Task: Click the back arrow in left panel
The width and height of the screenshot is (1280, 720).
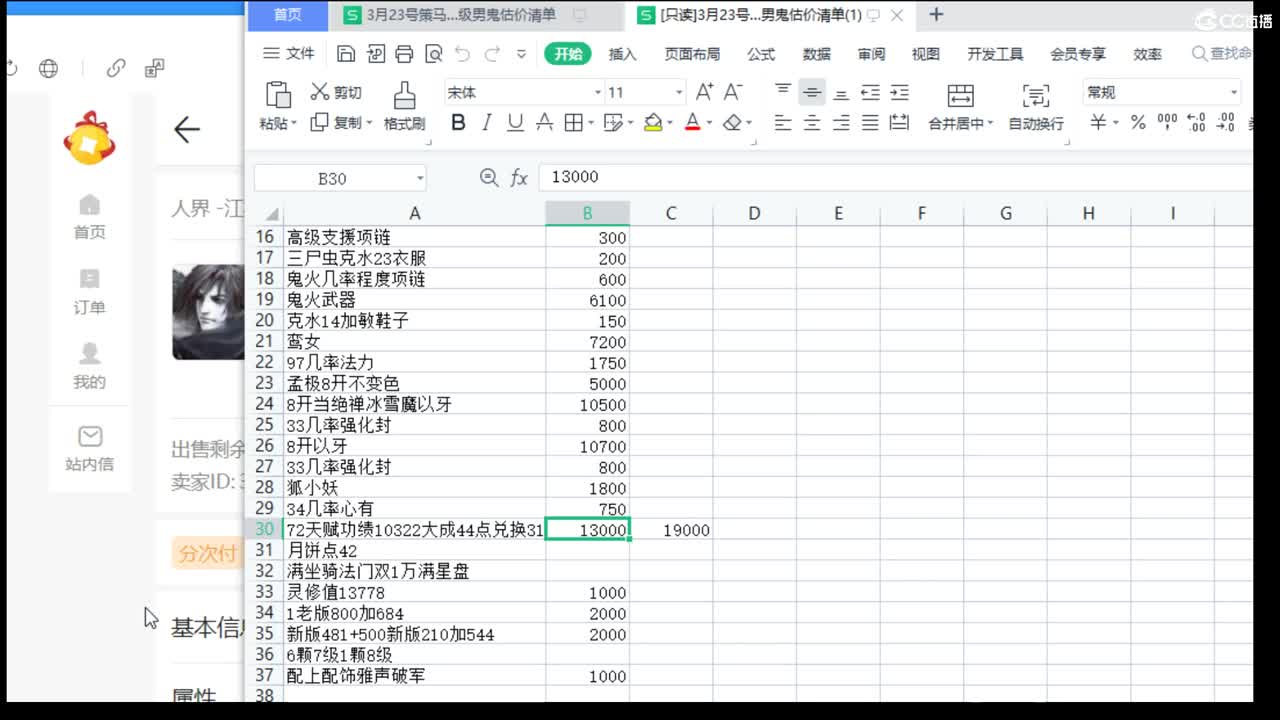Action: [187, 129]
